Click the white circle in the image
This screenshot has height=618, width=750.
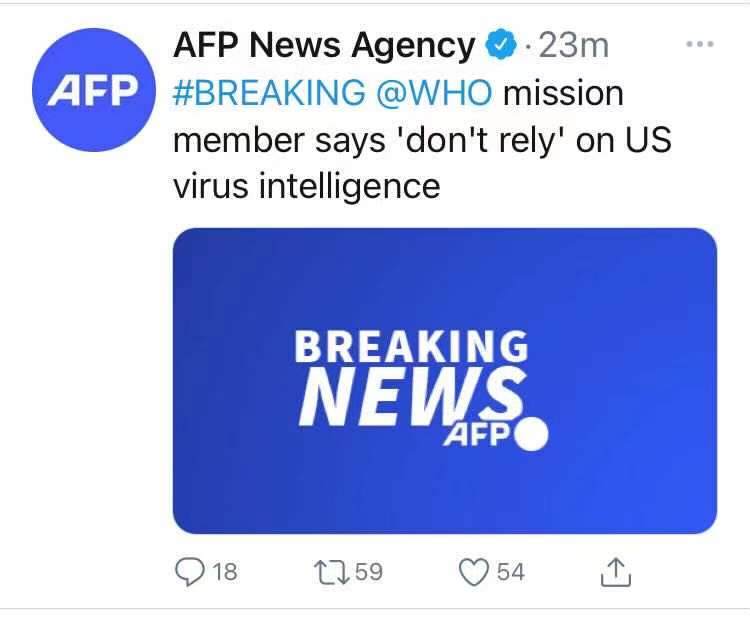(531, 436)
